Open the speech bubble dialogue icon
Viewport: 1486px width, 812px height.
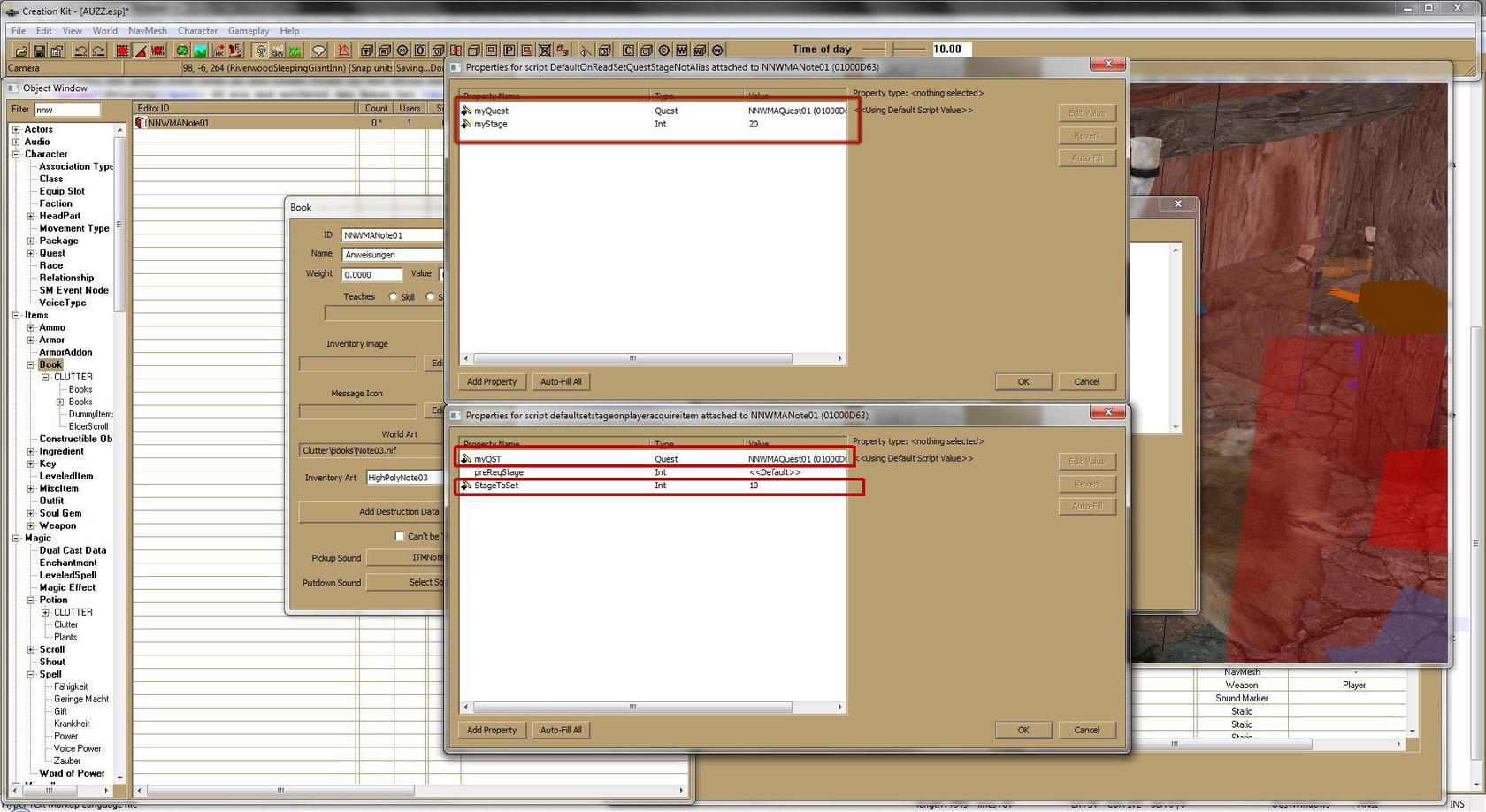(x=319, y=50)
